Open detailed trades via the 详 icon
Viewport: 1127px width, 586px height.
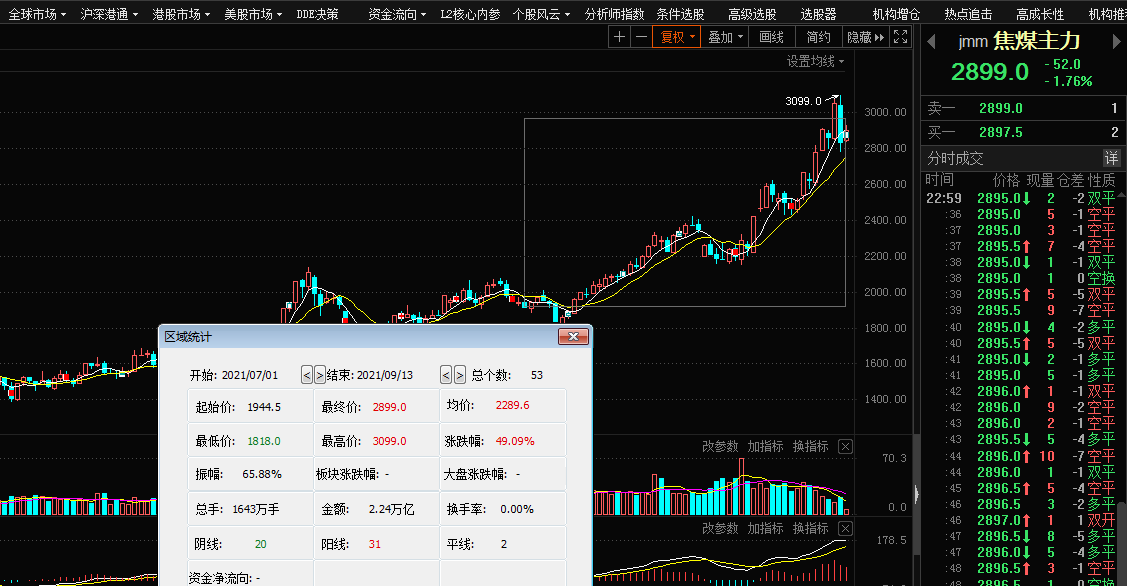1111,158
